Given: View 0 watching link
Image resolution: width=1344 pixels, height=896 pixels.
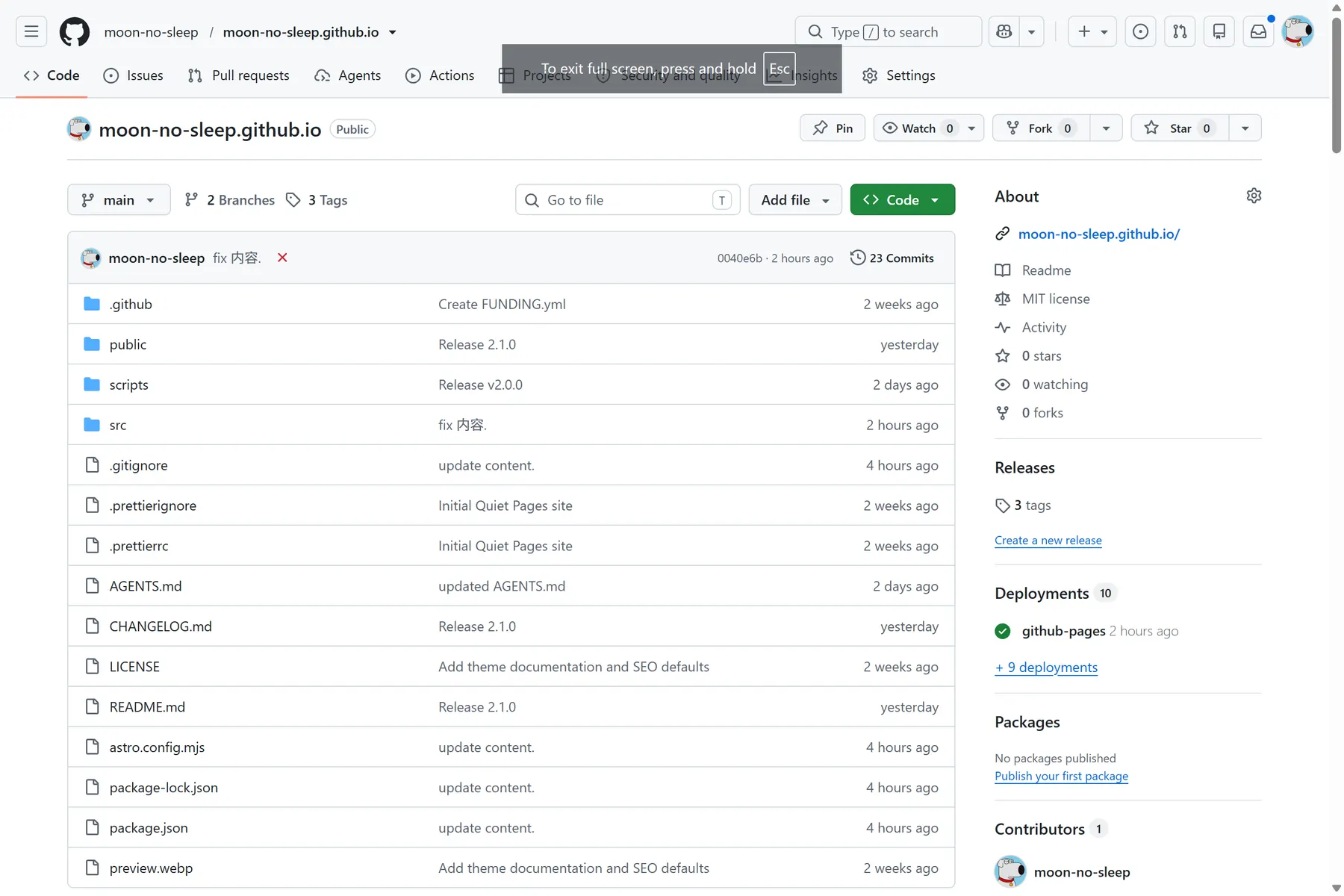Looking at the screenshot, I should [x=1054, y=384].
